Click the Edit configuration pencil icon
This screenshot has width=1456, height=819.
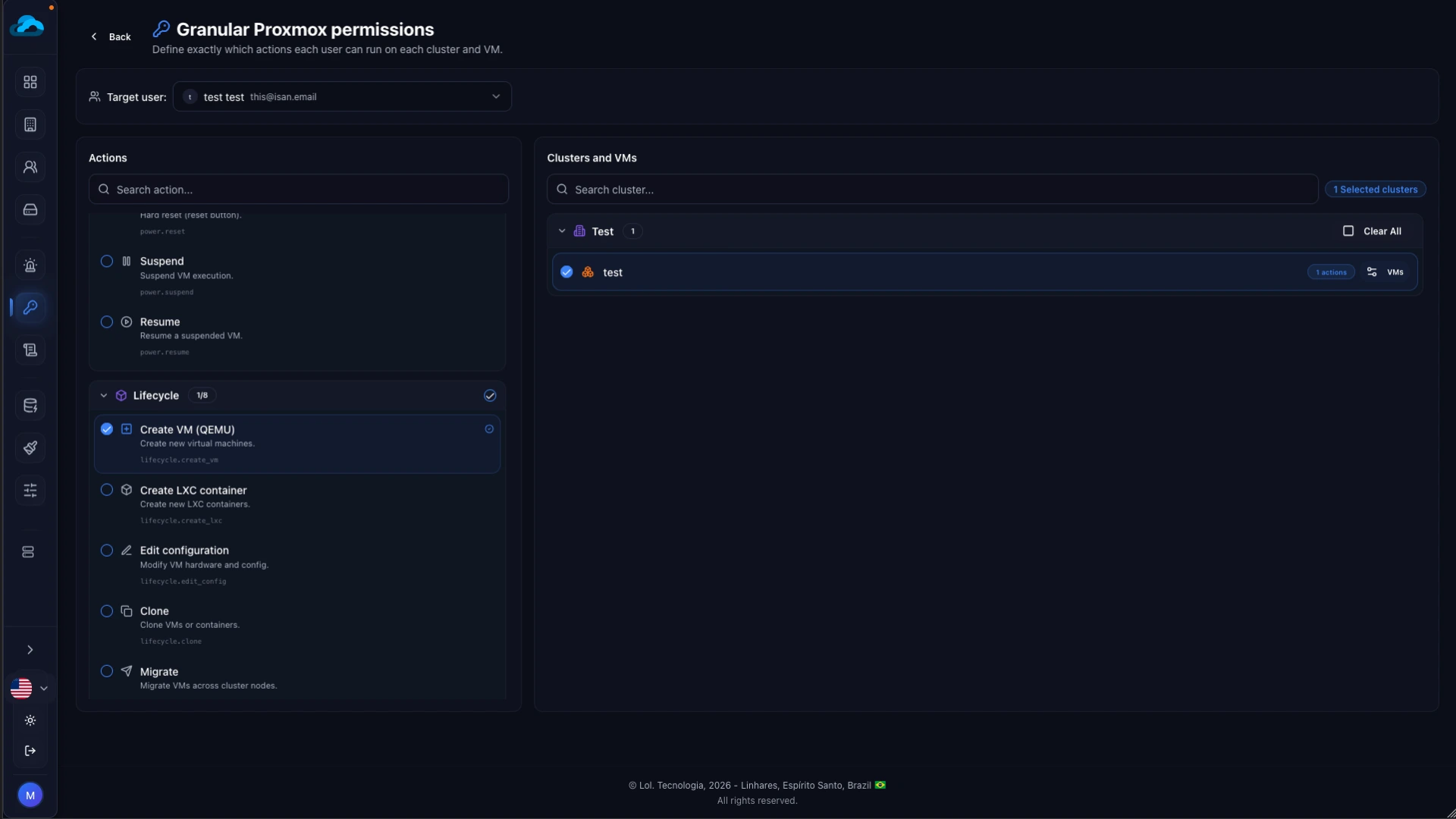tap(127, 551)
